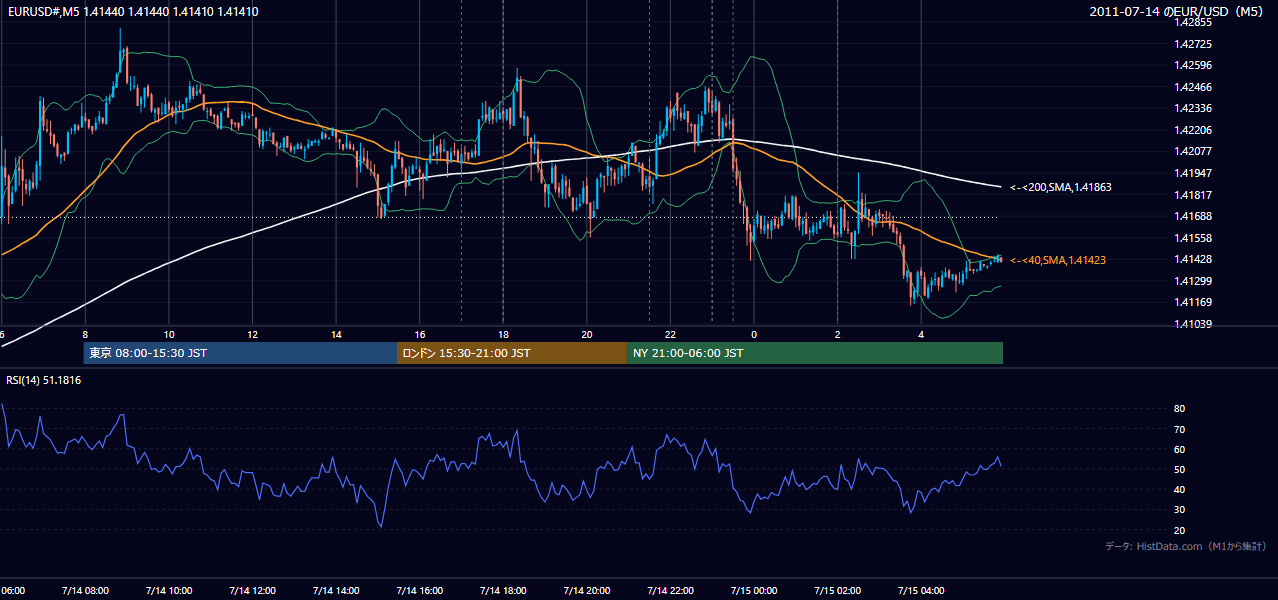
Task: Click the 7/15 00:00 date label
Action: pyautogui.click(x=754, y=591)
